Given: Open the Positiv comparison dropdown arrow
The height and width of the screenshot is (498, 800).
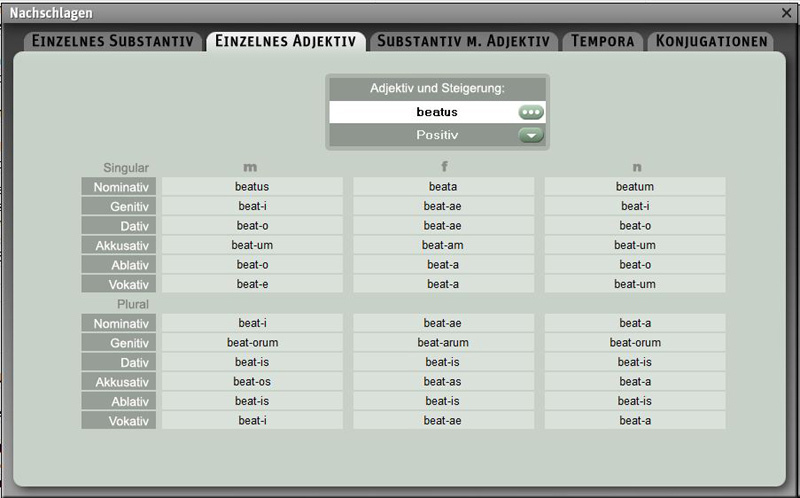Looking at the screenshot, I should tap(531, 135).
